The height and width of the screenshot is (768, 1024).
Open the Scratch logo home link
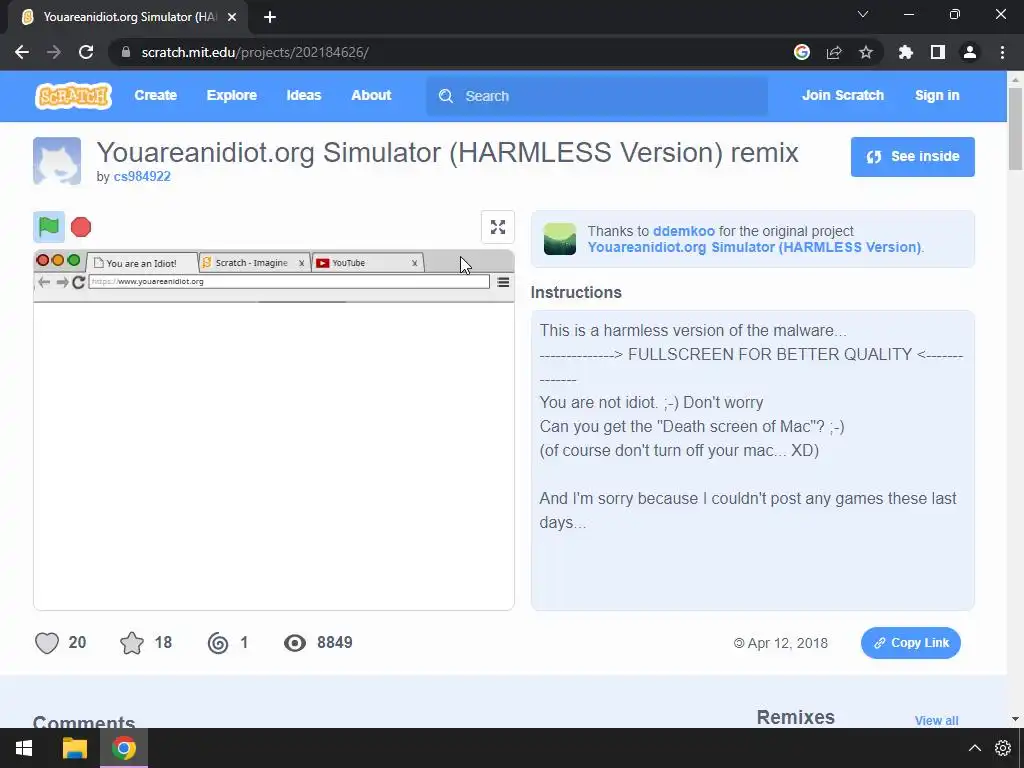(73, 96)
